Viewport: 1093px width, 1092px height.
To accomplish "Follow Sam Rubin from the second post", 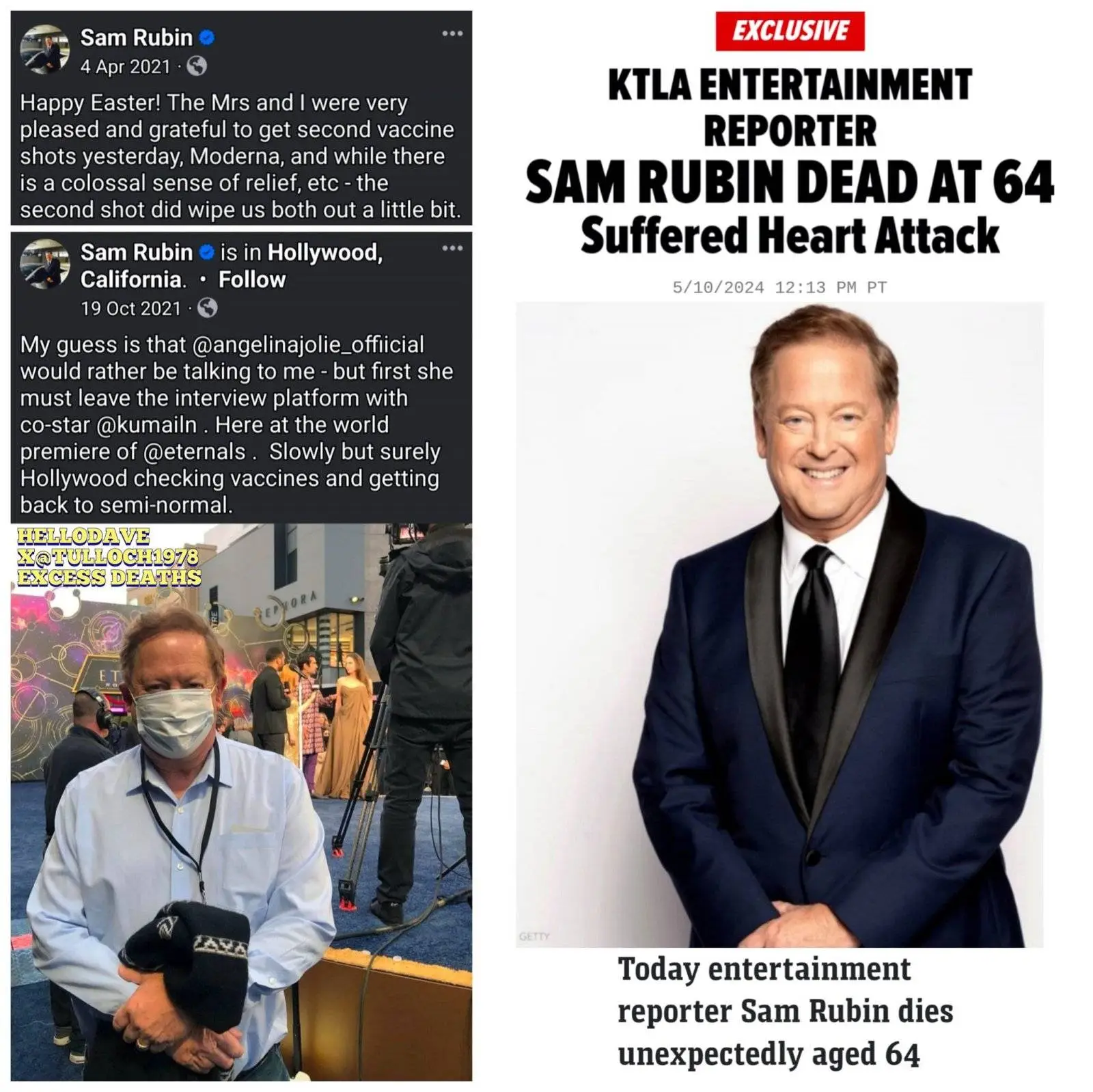I will coord(251,279).
